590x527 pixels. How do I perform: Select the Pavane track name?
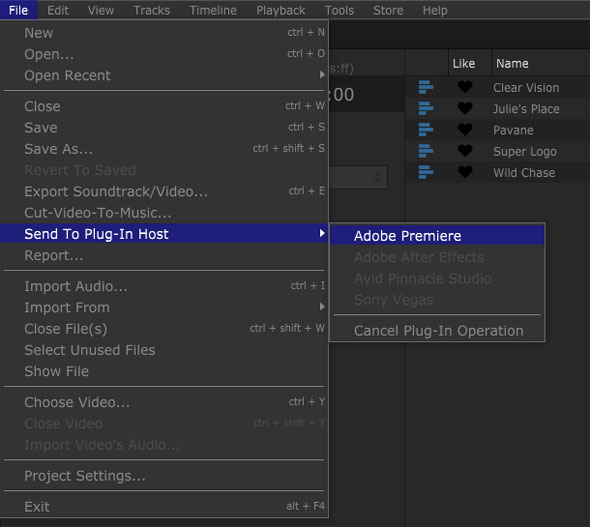click(513, 130)
